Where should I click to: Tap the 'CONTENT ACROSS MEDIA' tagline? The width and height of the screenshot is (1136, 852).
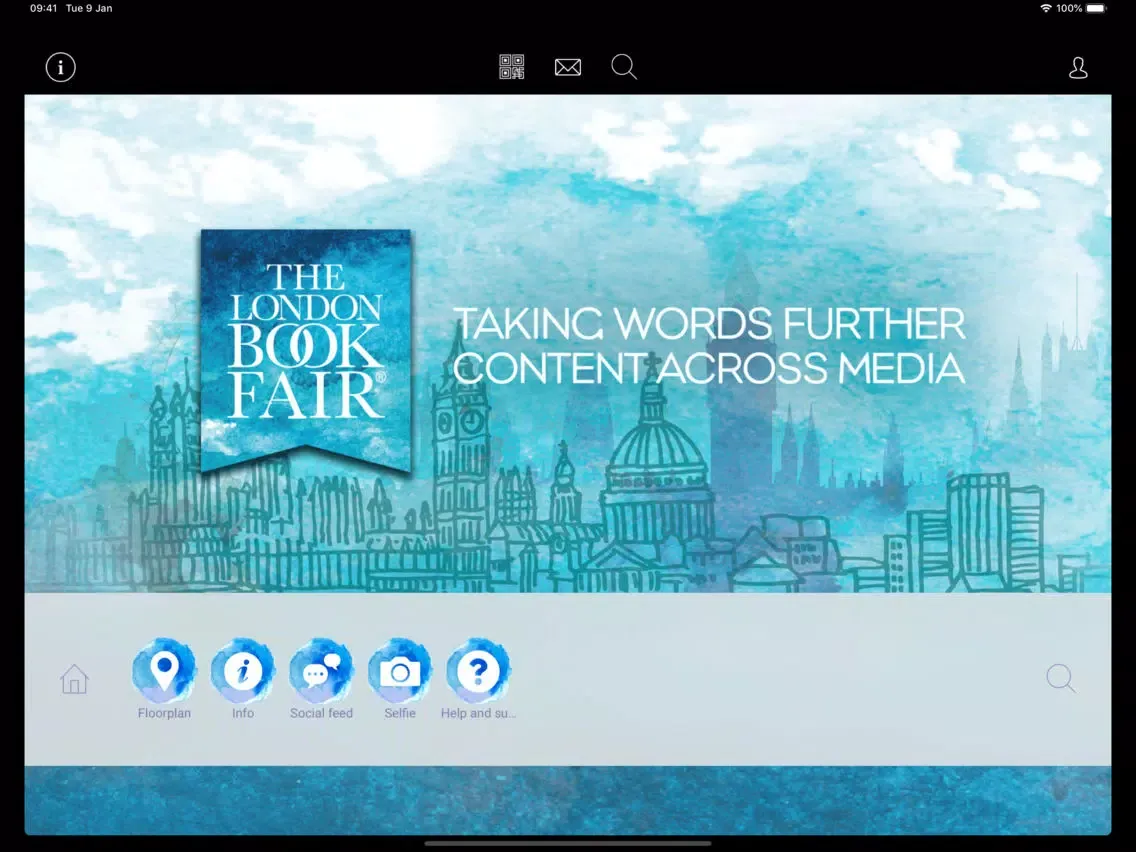tap(709, 367)
